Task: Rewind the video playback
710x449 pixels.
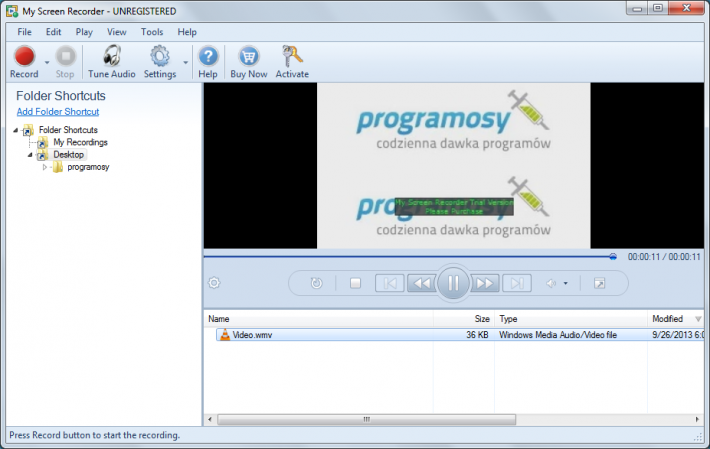Action: click(x=422, y=283)
